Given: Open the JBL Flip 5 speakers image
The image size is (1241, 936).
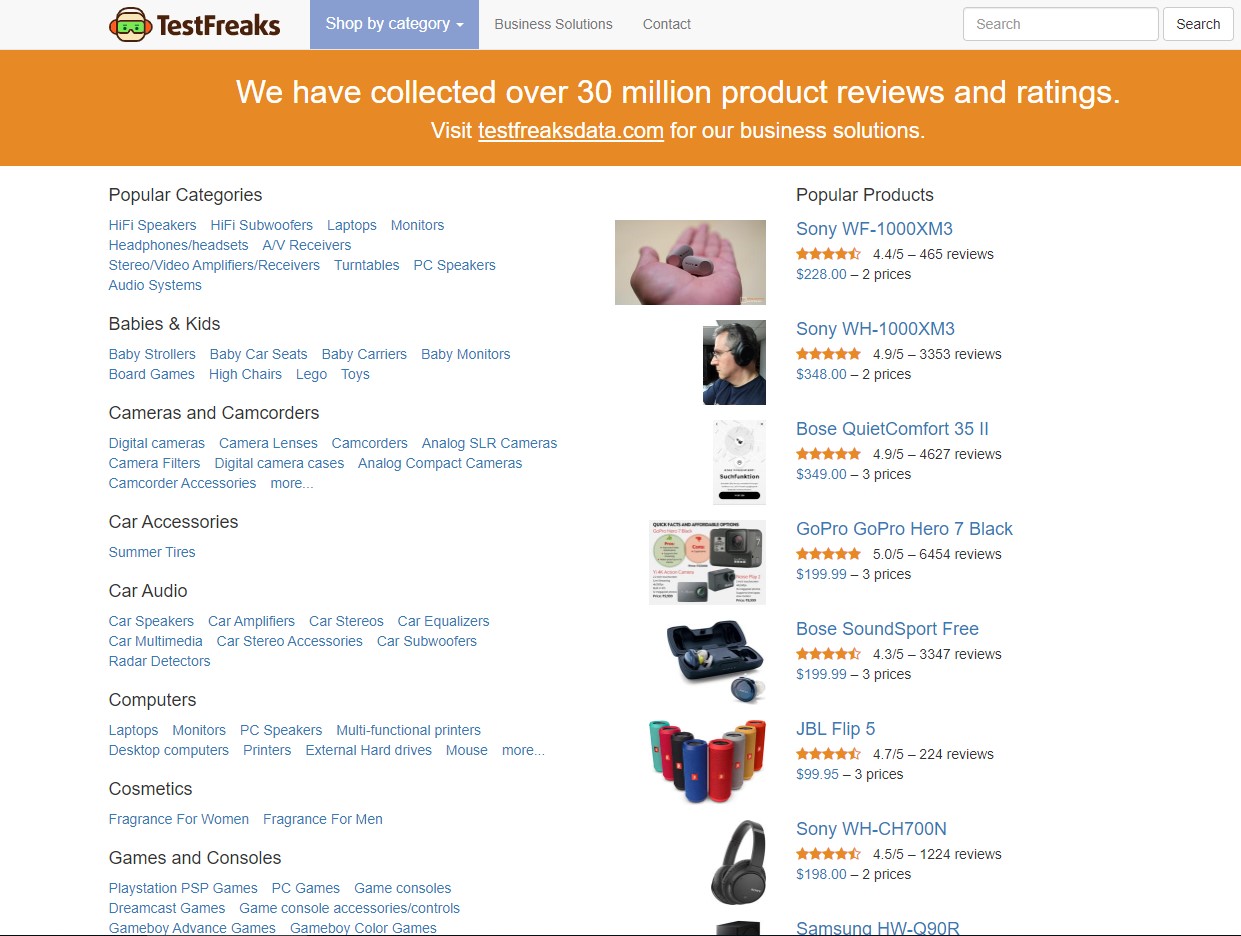Looking at the screenshot, I should (x=707, y=762).
